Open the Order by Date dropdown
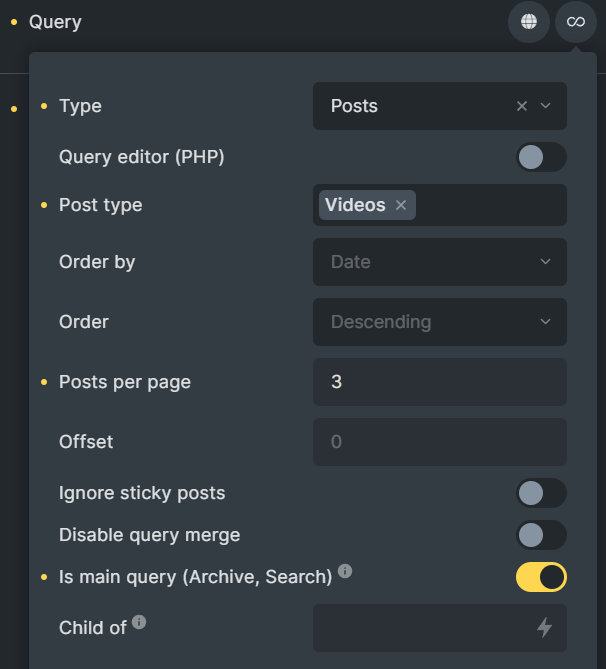This screenshot has width=606, height=669. (440, 262)
